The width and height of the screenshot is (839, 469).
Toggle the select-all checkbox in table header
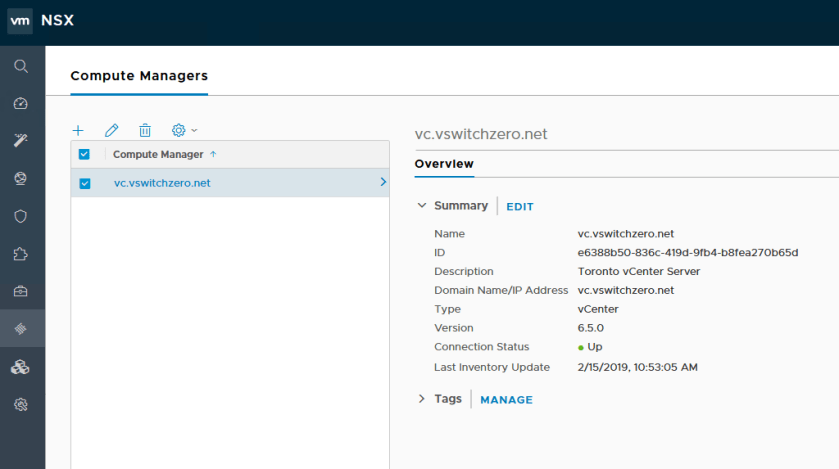[85, 154]
